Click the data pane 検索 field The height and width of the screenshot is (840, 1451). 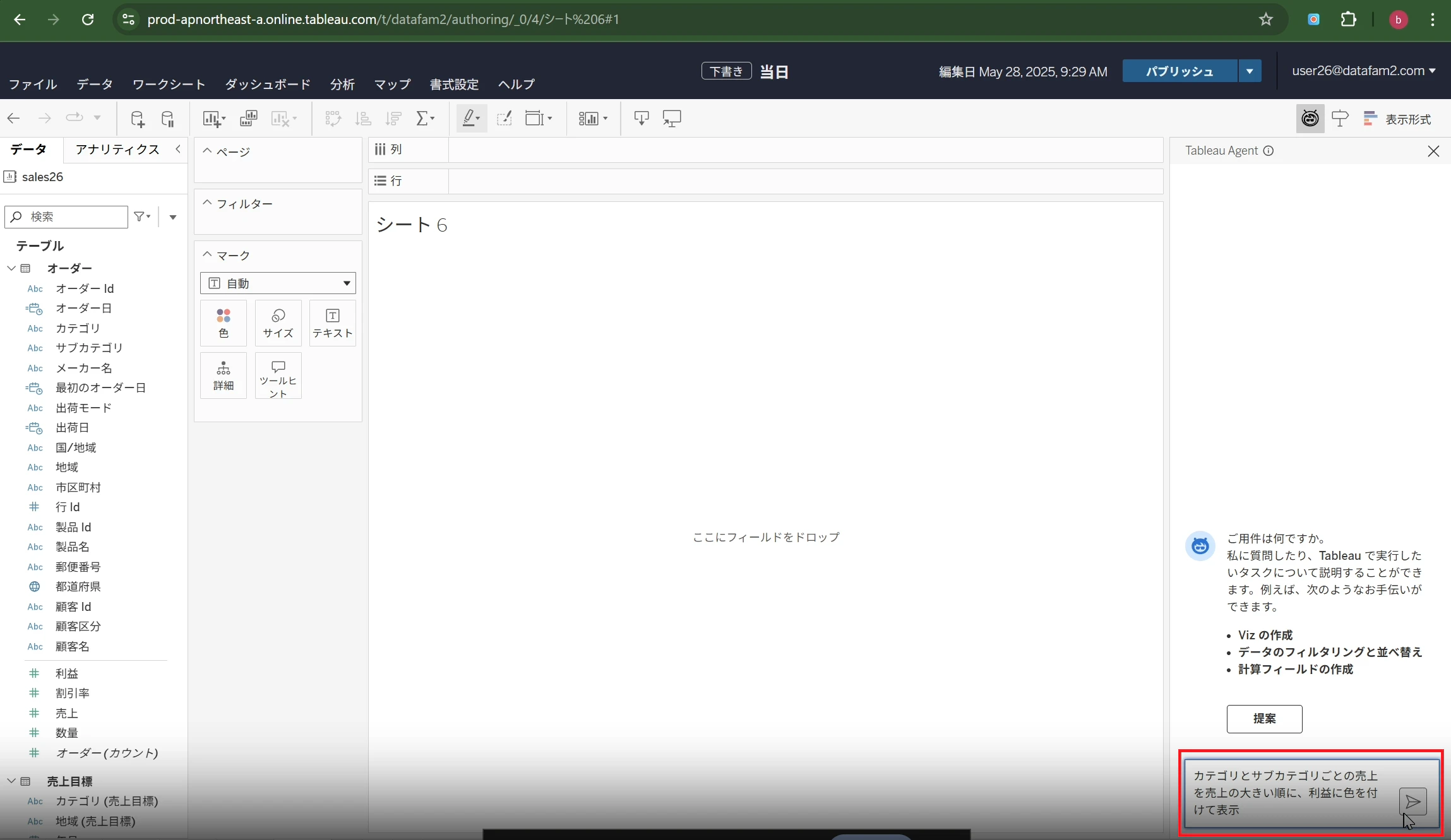tap(66, 217)
